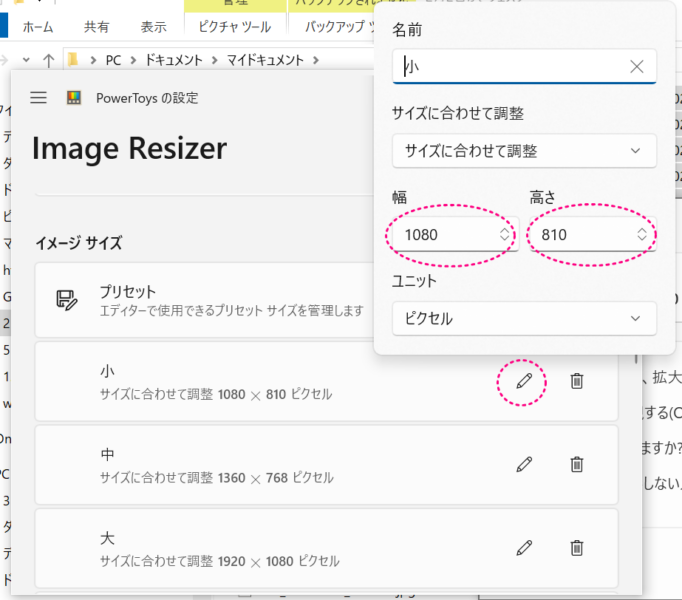Viewport: 682px width, 600px height.
Task: Expand the chevron after PC breadcrumb
Action: 133,60
